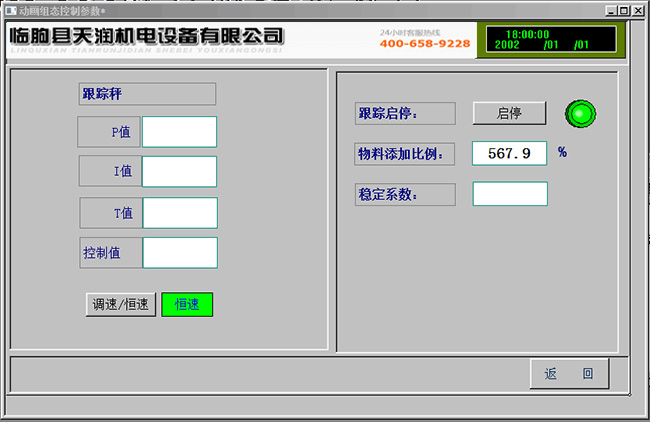Click the 返回 button to go back
The image size is (650, 422).
569,374
